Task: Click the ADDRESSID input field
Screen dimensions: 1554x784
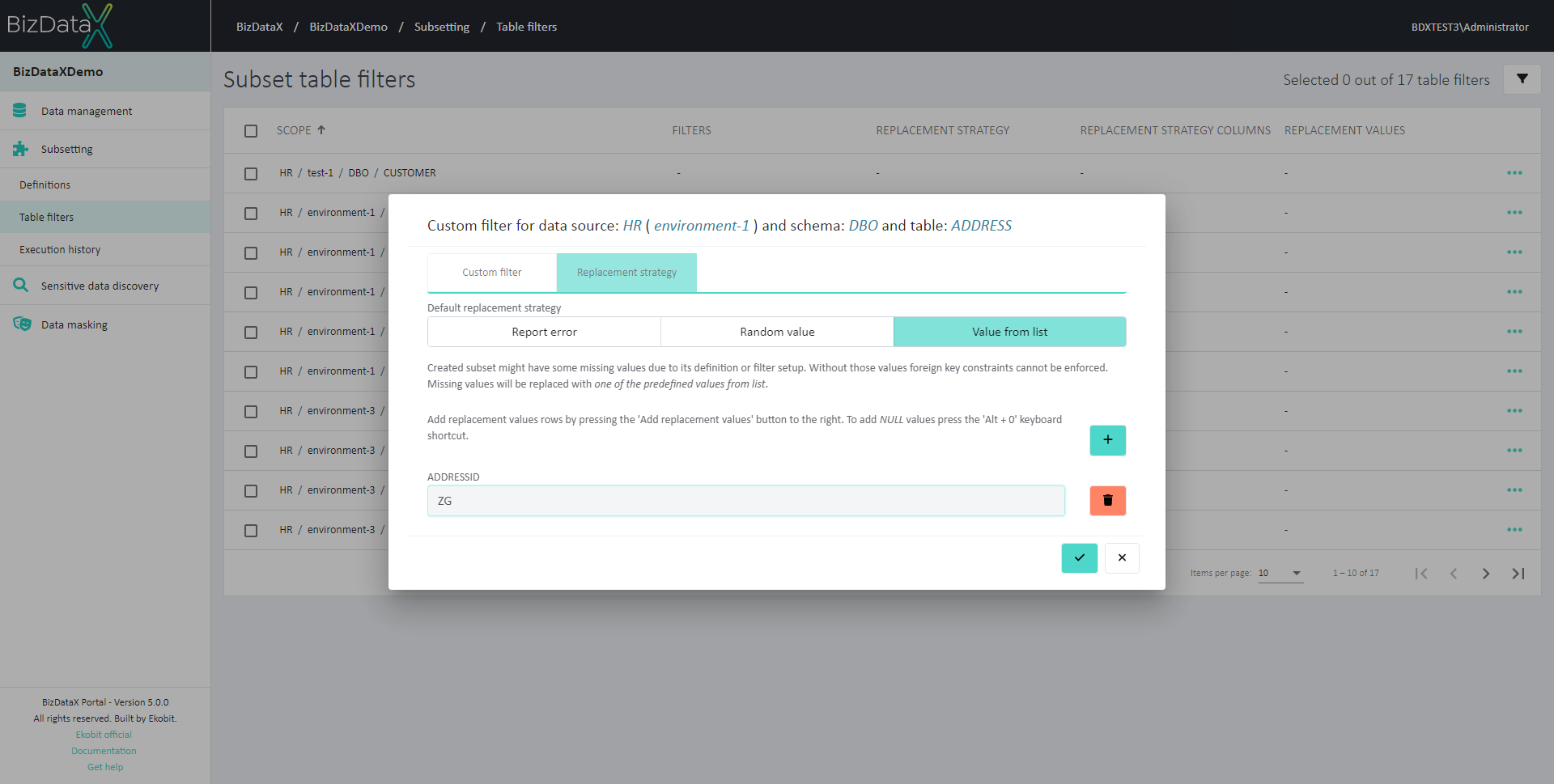Action: click(745, 501)
